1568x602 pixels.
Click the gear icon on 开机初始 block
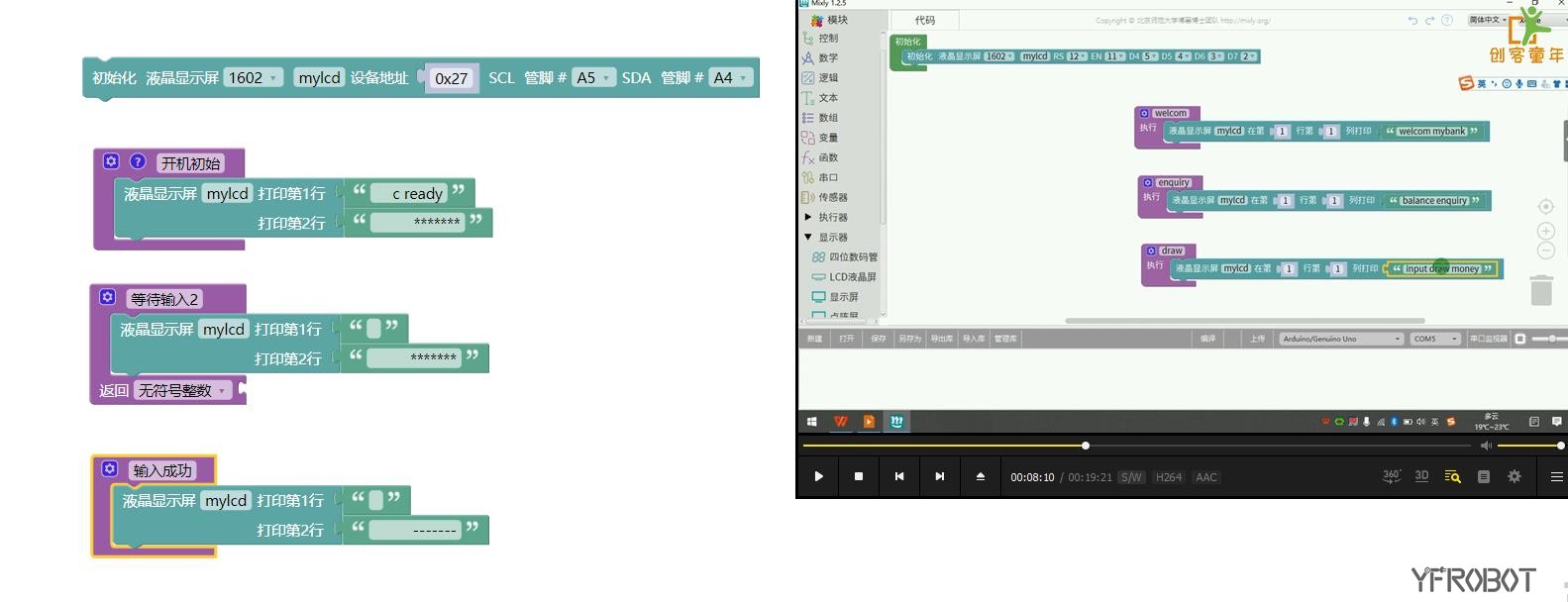coord(111,161)
